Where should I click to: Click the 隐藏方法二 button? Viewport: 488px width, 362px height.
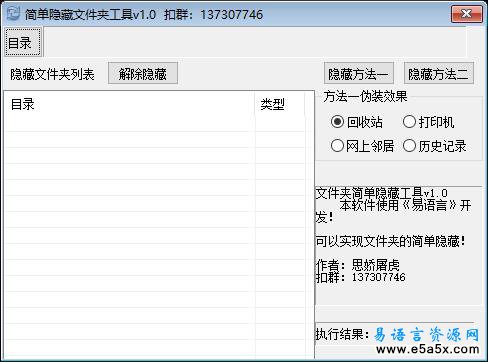[x=438, y=73]
